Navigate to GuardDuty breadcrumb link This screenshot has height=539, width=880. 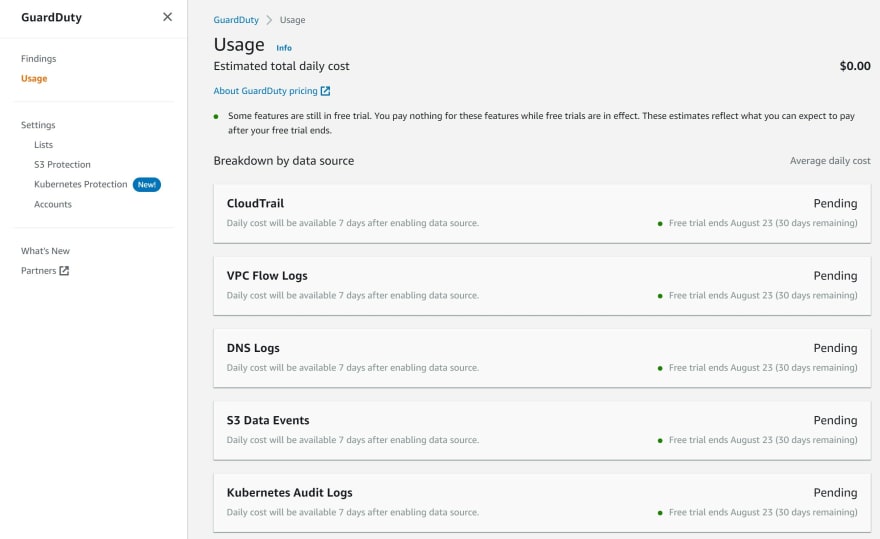click(x=236, y=20)
